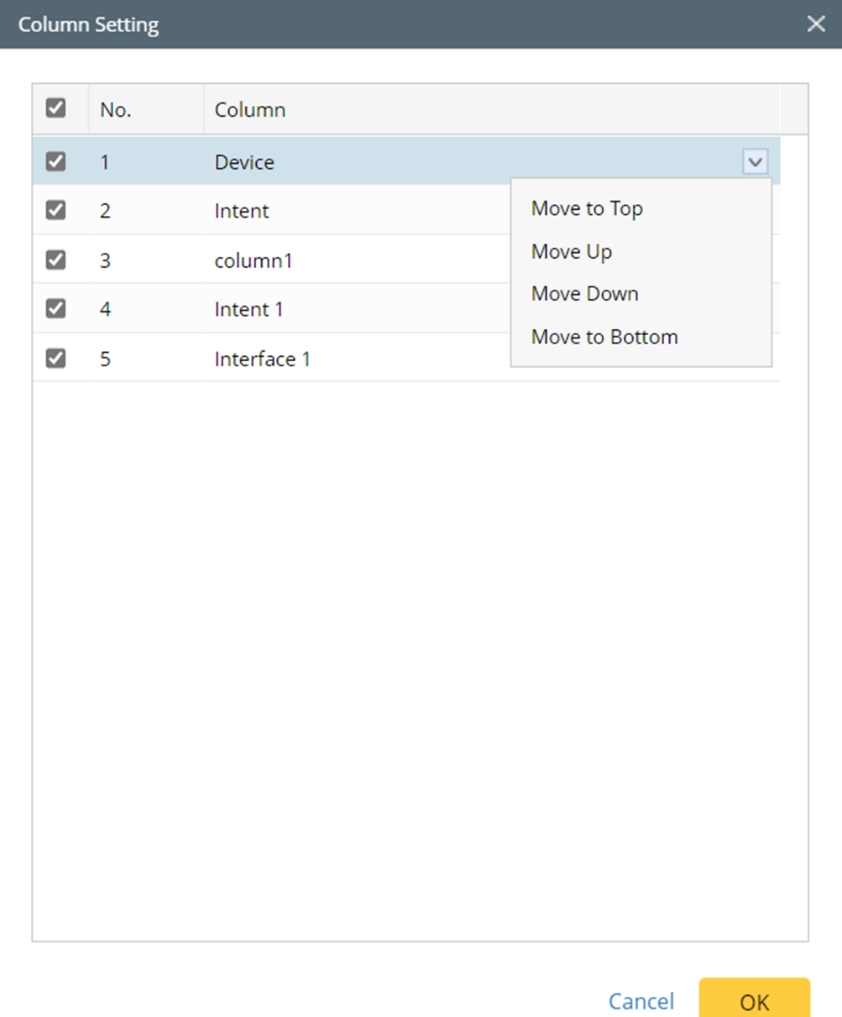Click the OK button

[754, 1000]
